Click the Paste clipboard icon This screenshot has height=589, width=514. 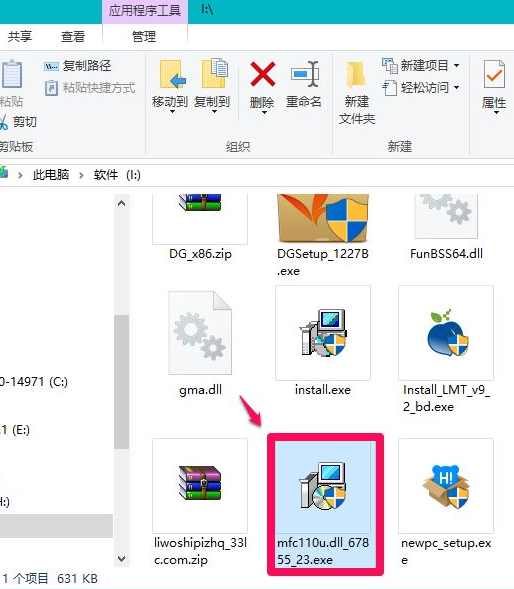[11, 74]
